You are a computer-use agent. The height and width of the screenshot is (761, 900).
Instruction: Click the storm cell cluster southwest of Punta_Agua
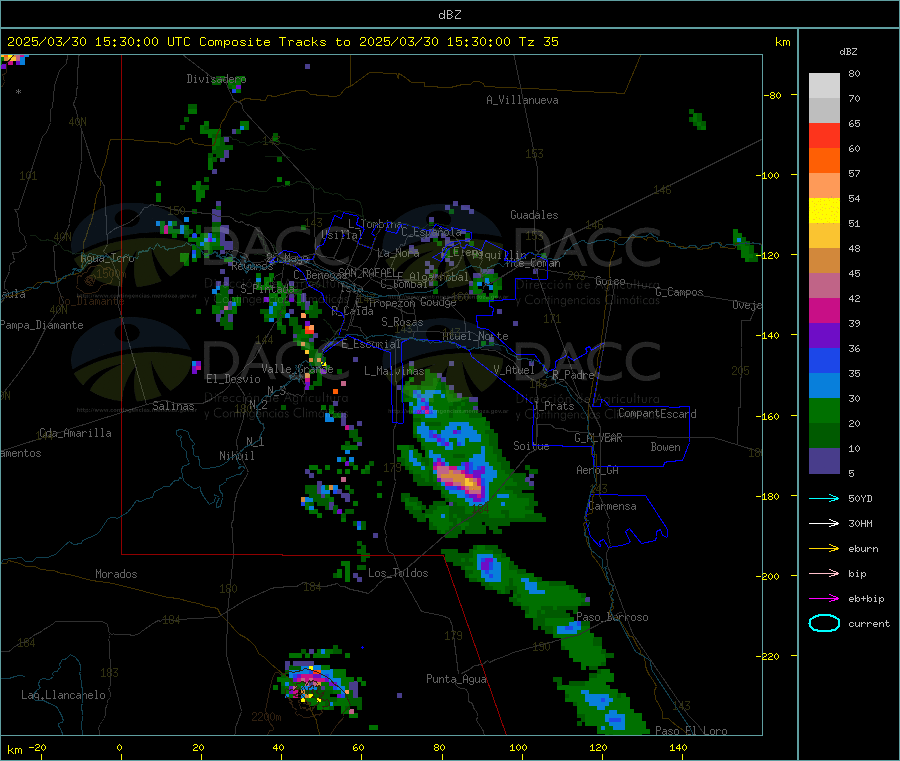coord(319,683)
